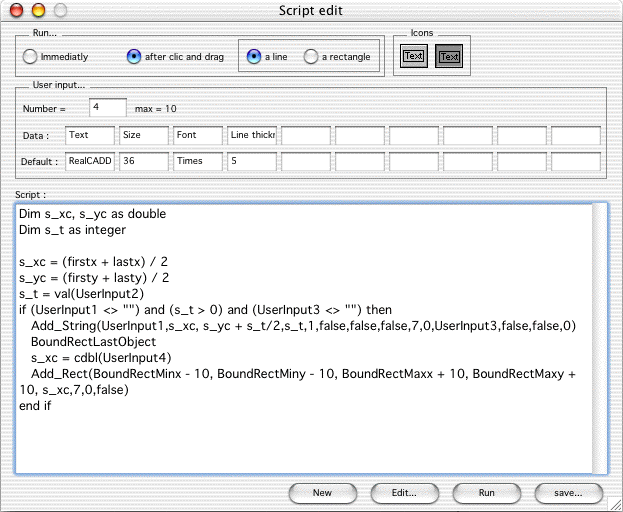Click 'Dim s_xc, s_yc as double' line
This screenshot has height=512, width=623.
(x=93, y=214)
